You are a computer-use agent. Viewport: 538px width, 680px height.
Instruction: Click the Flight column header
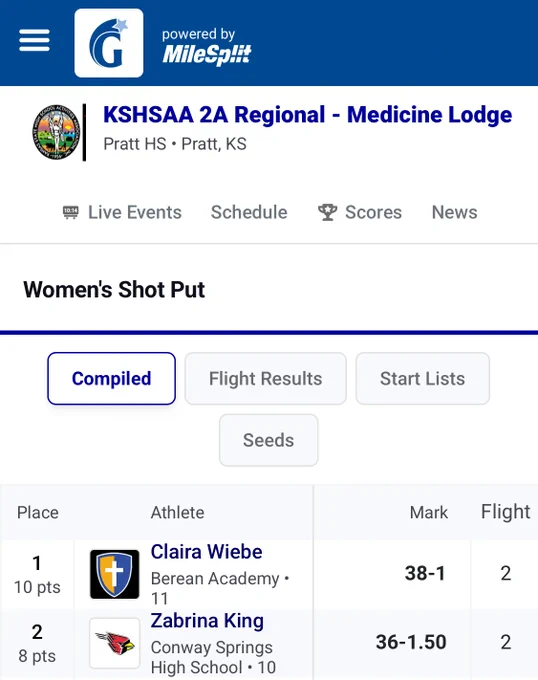coord(505,512)
